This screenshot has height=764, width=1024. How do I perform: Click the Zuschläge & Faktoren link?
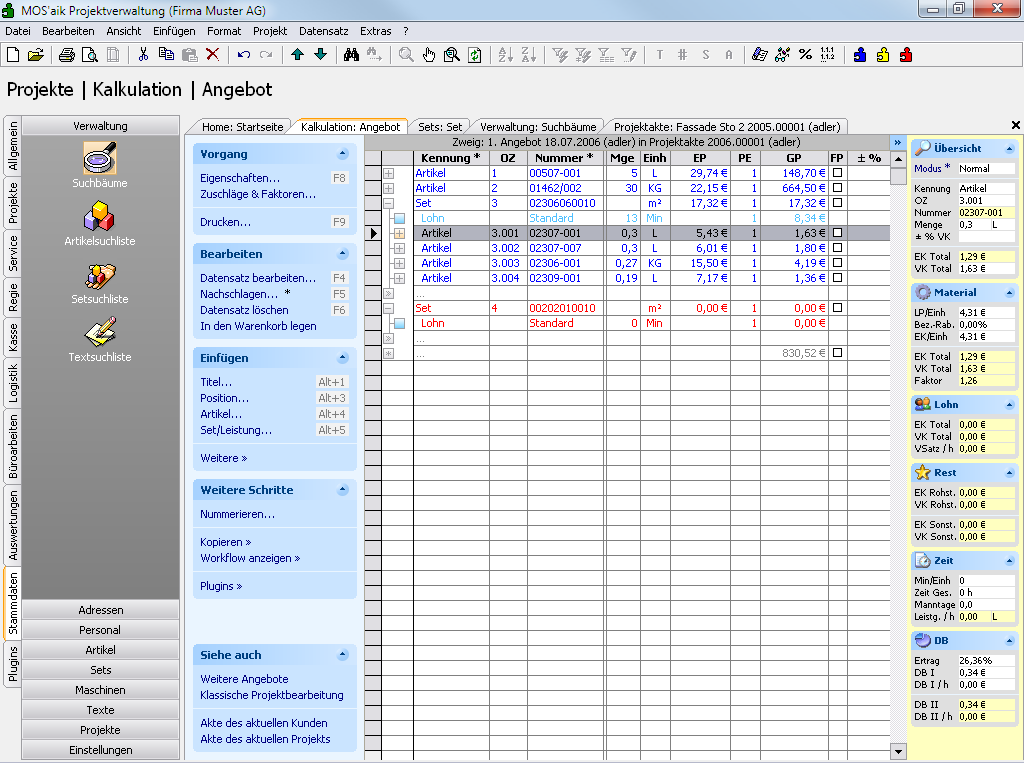[257, 194]
